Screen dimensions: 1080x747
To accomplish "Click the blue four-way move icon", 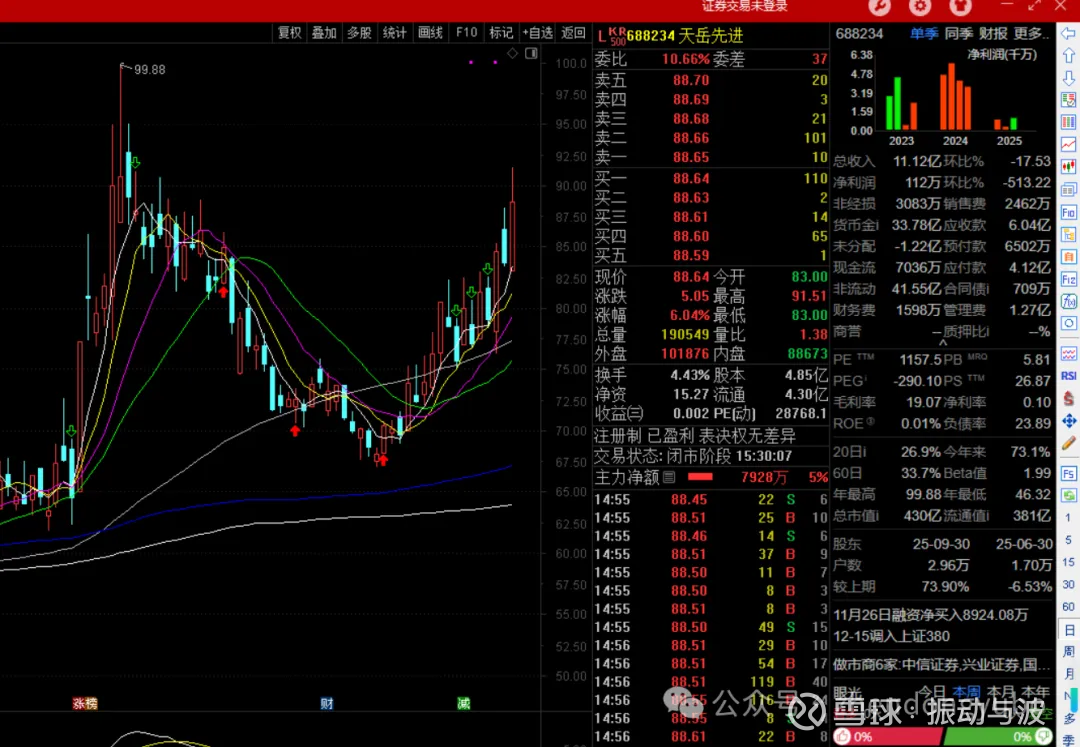I will (1069, 421).
